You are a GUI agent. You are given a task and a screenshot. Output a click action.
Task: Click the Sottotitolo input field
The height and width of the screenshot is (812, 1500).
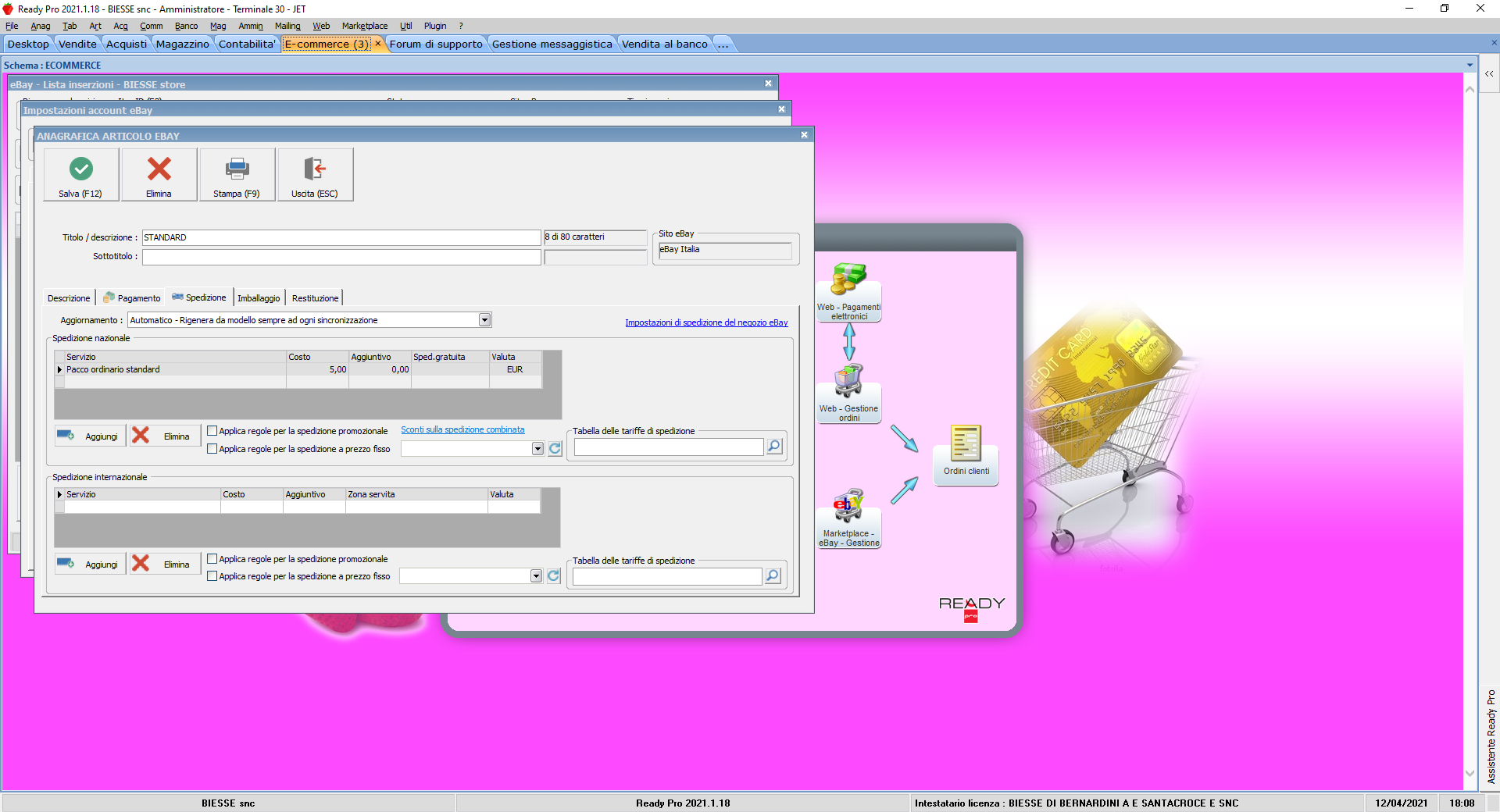(x=341, y=257)
